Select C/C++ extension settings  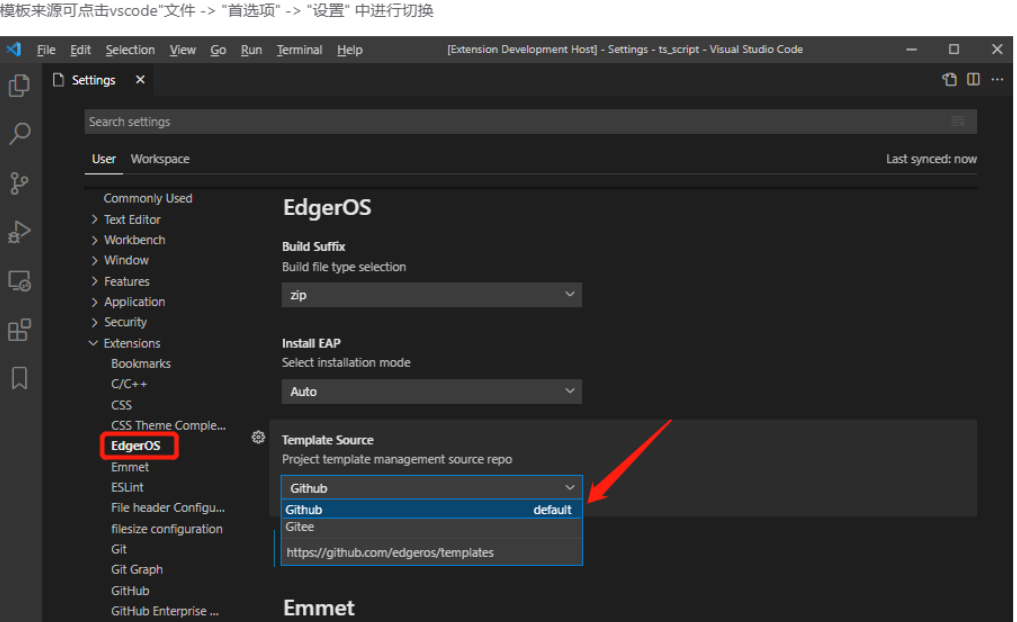pos(129,384)
